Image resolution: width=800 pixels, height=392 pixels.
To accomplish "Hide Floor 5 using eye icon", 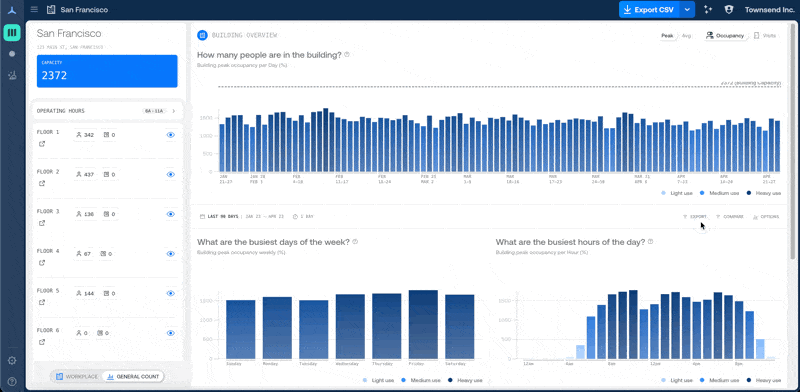I will pos(171,293).
